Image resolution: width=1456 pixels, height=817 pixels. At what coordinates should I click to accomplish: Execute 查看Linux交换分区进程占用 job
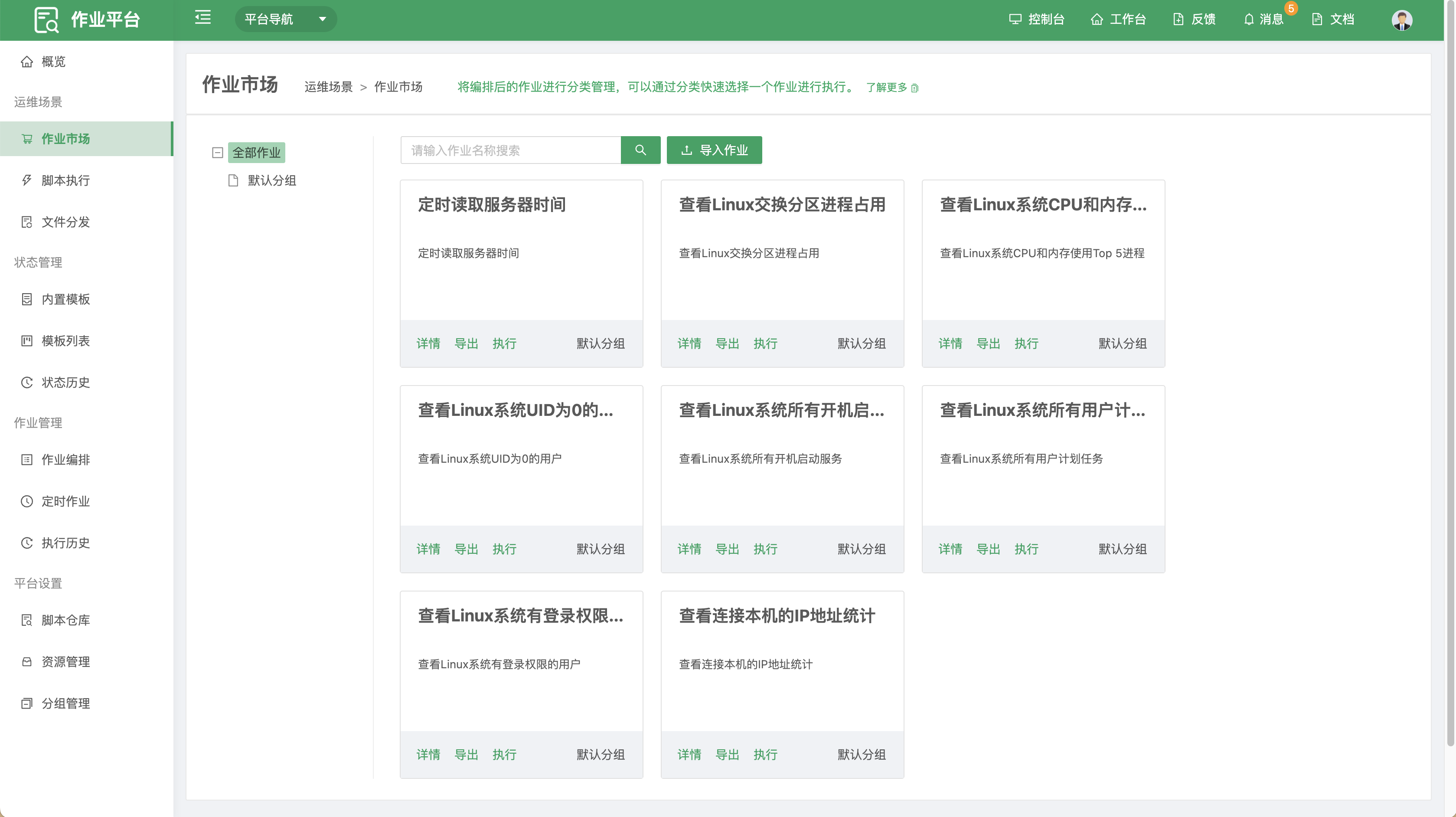(x=765, y=344)
